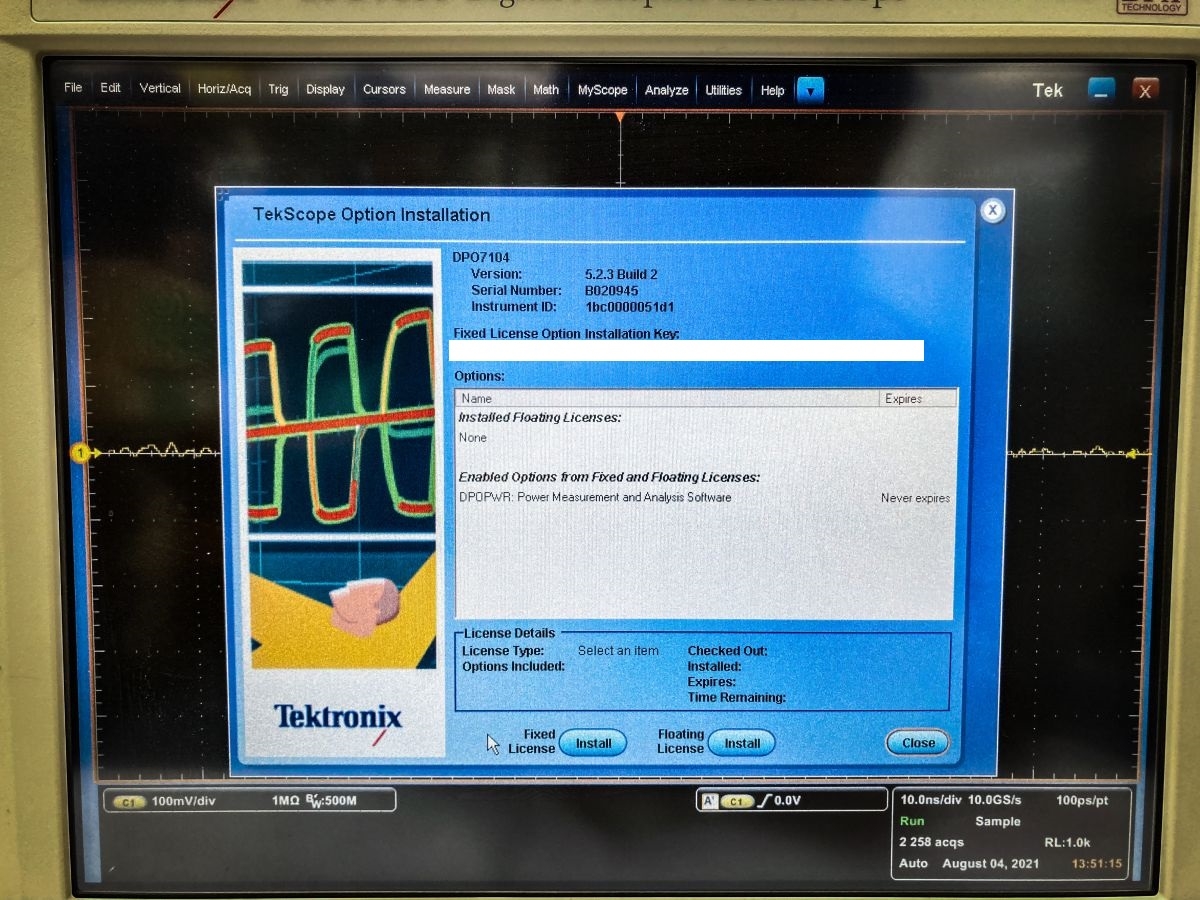The height and width of the screenshot is (900, 1200).
Task: Open the Utilities menu
Action: pos(724,90)
